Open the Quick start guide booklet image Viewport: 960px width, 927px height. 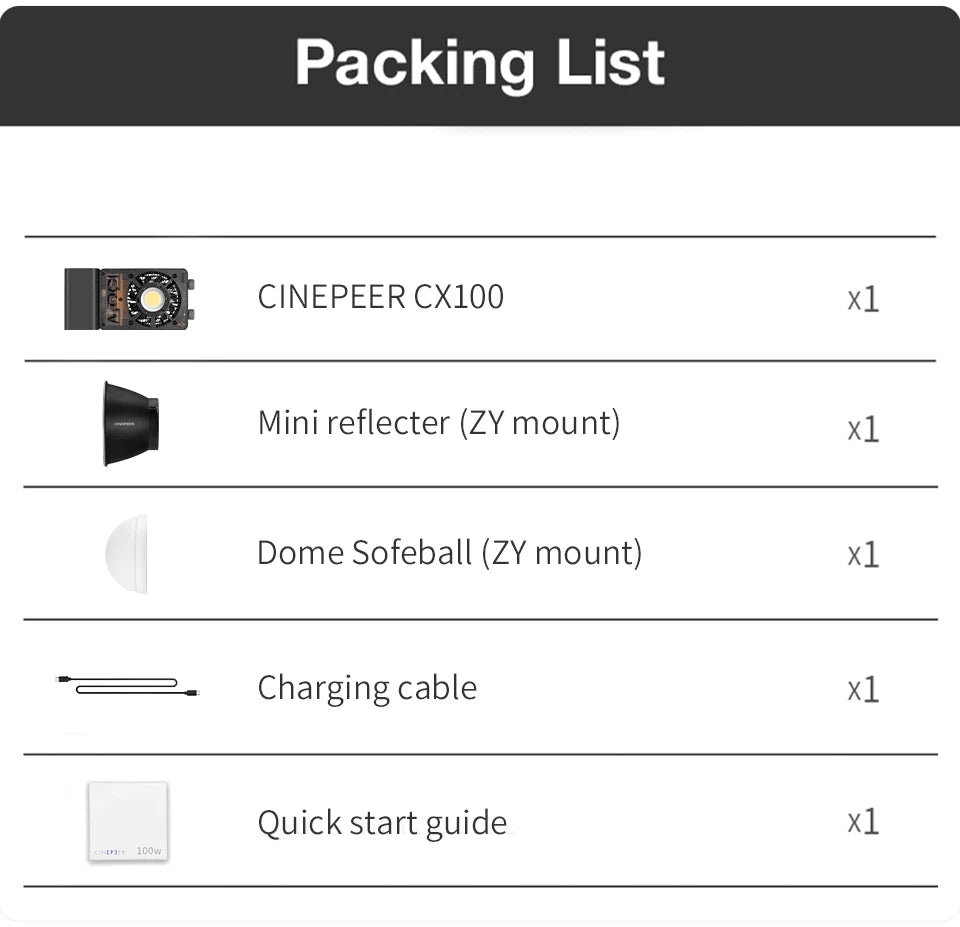[x=127, y=821]
